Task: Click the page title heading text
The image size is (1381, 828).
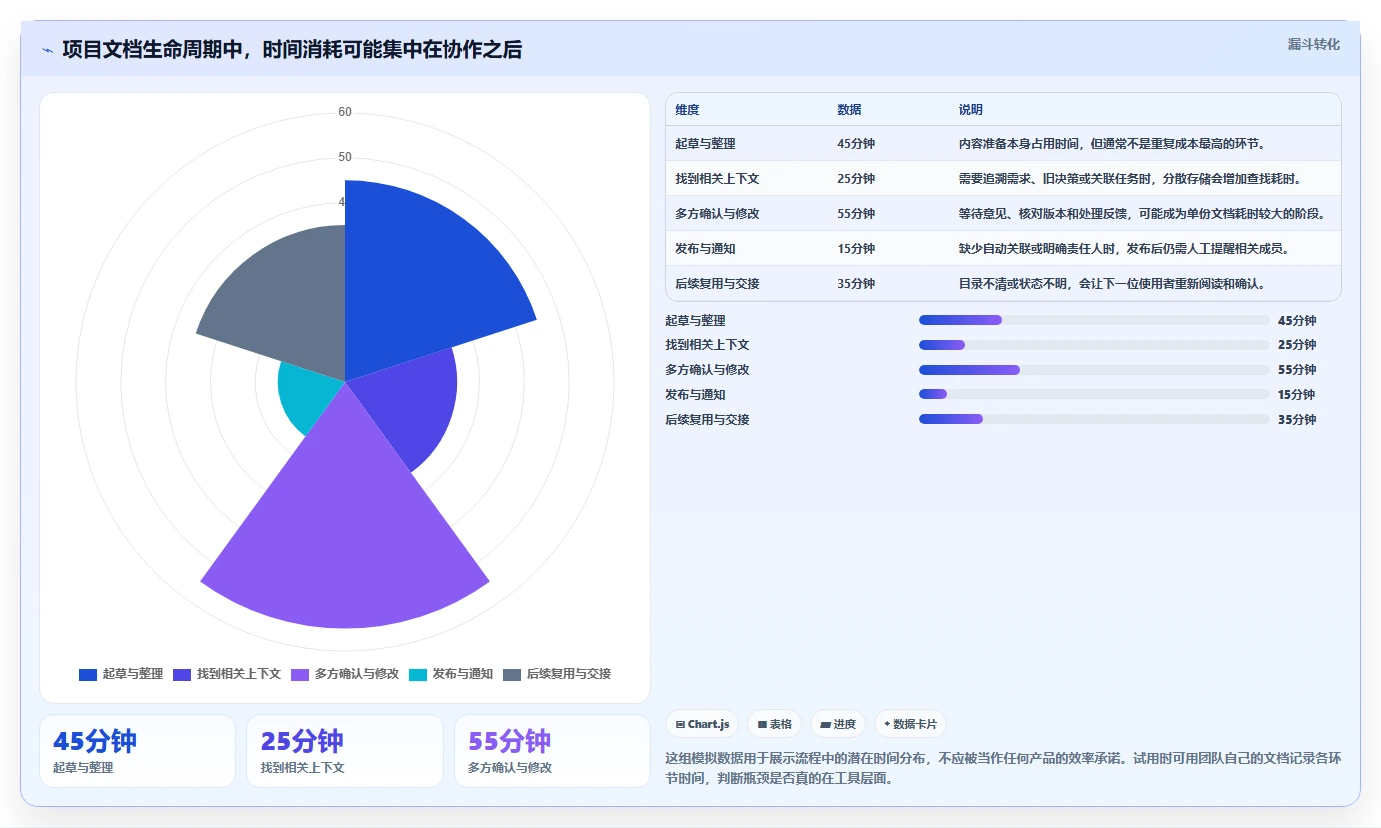Action: 292,50
